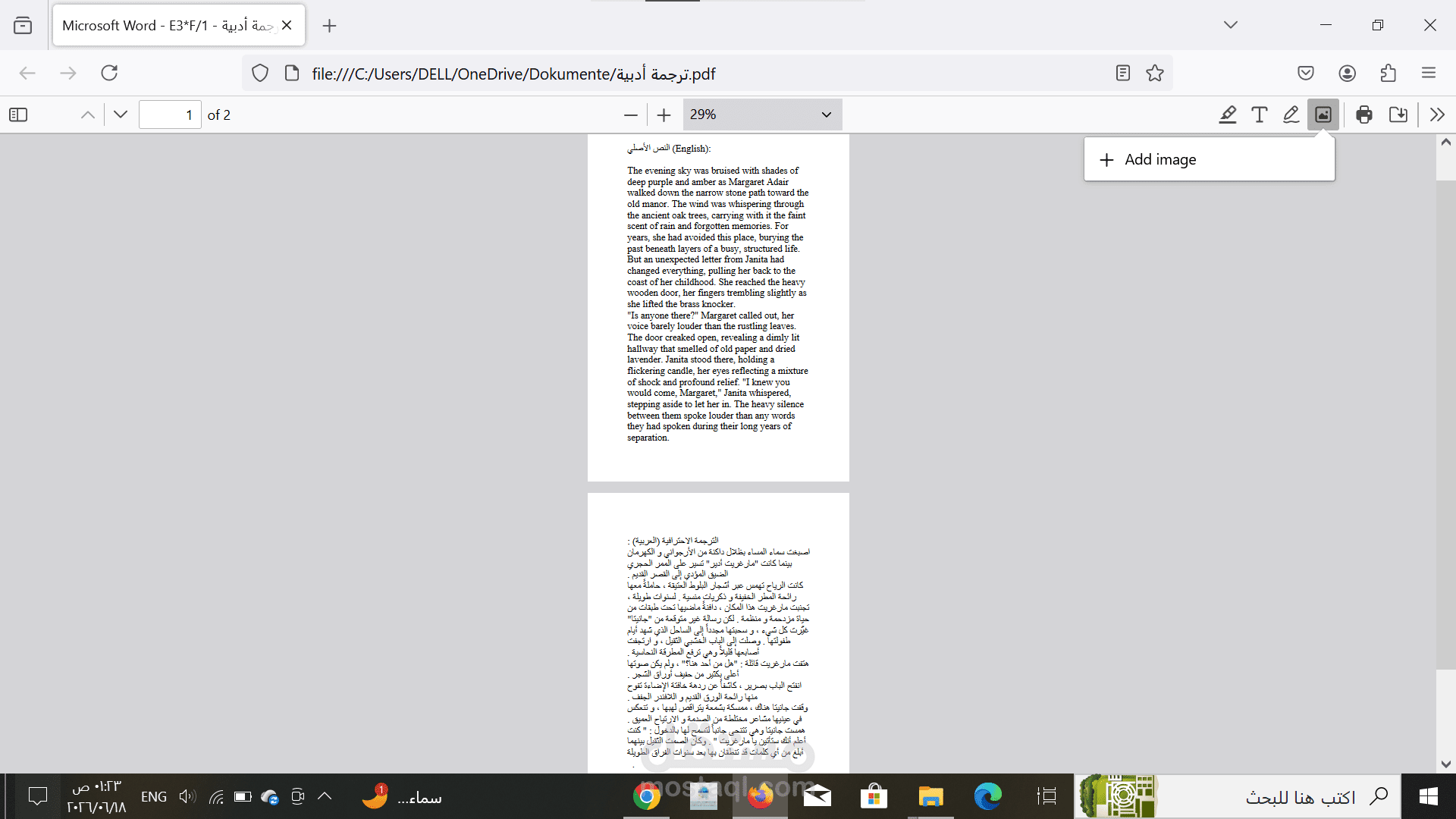The width and height of the screenshot is (1456, 819).
Task: Open Google Chrome from taskbar
Action: [646, 796]
